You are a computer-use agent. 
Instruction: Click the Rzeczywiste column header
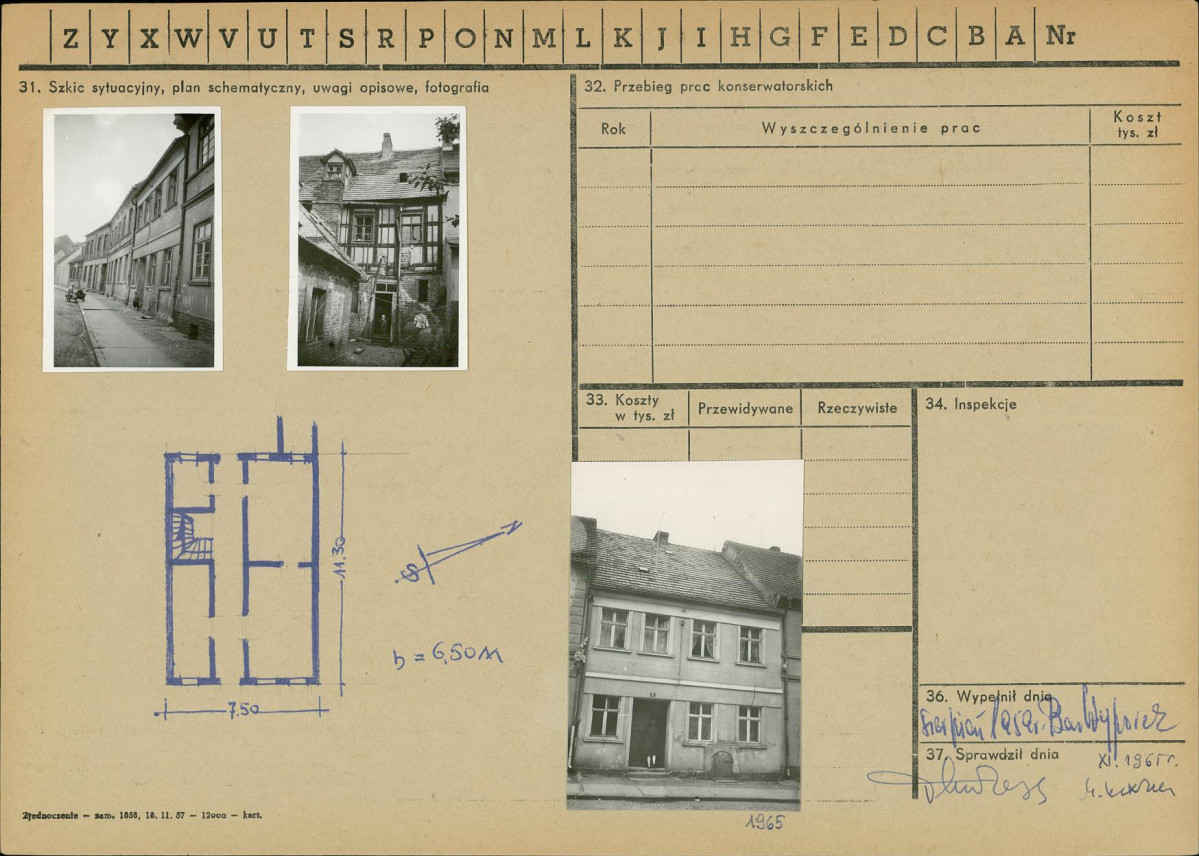click(856, 408)
